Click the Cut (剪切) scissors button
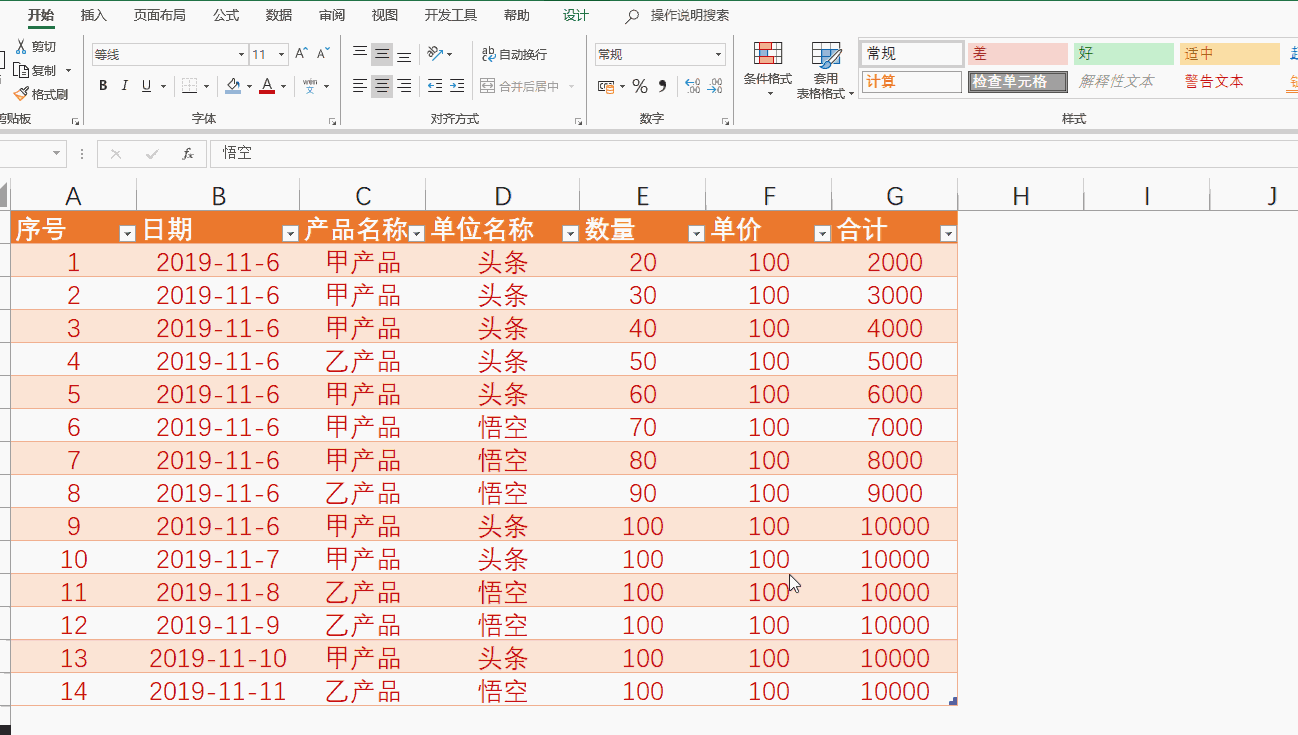 coord(35,47)
